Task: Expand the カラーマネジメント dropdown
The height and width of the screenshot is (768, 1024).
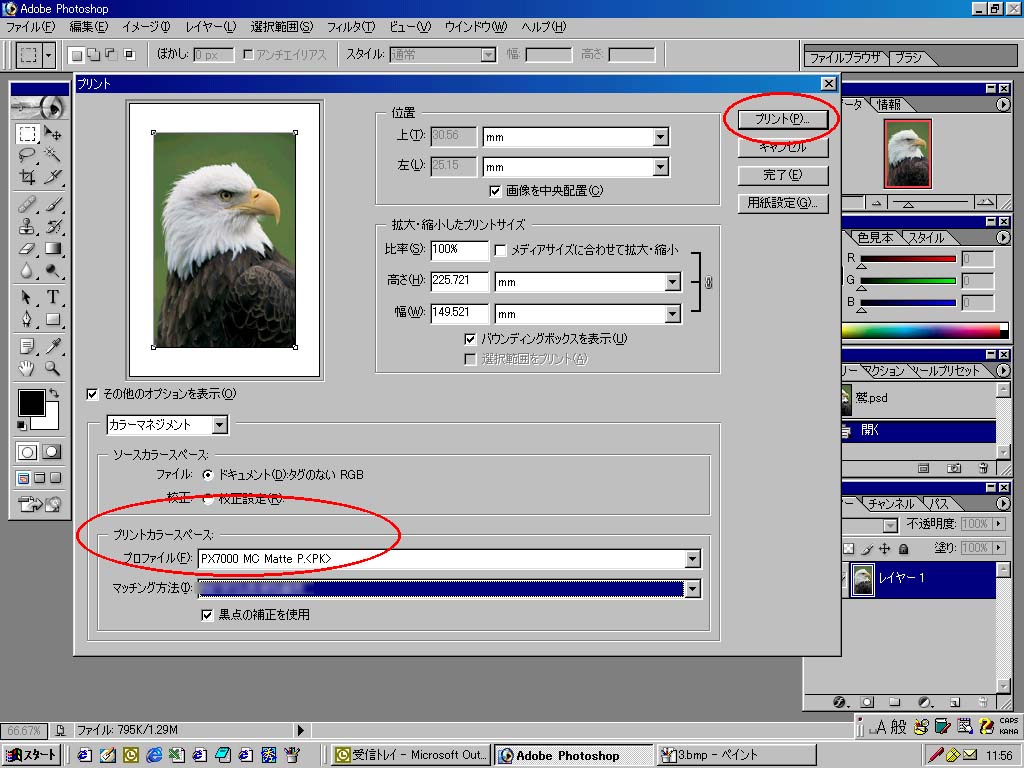Action: pos(220,426)
